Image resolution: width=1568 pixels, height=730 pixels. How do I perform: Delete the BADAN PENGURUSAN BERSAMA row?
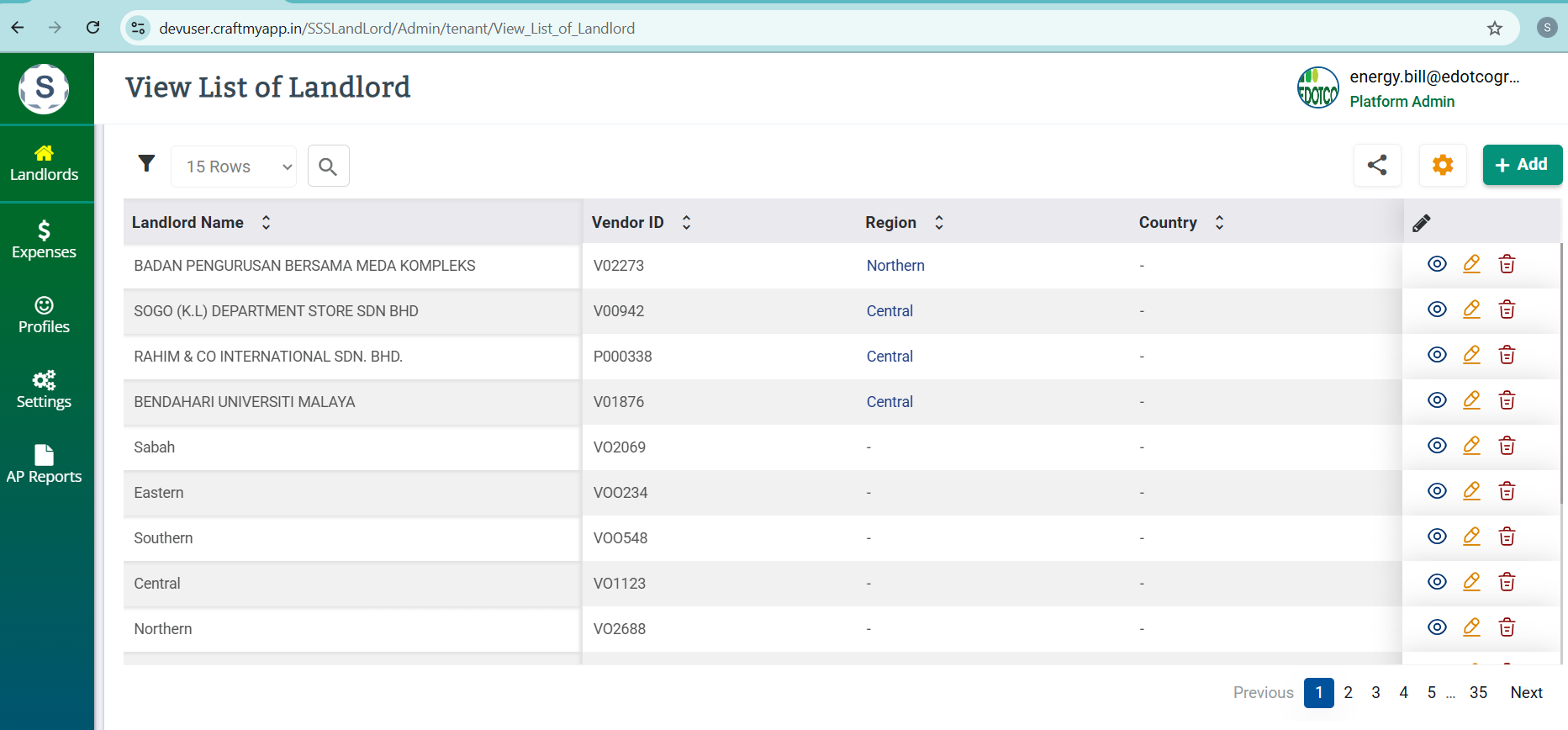(x=1507, y=264)
